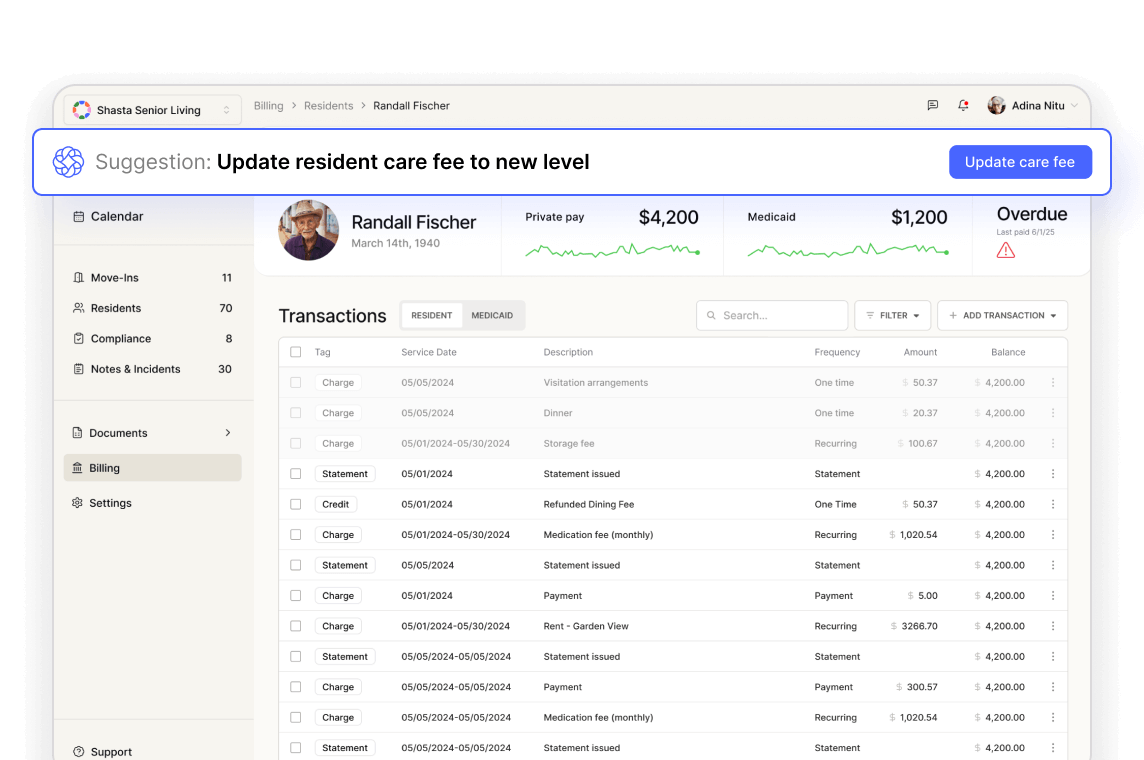Image resolution: width=1144 pixels, height=760 pixels.
Task: Check the Storage fee row checkbox
Action: tap(295, 444)
